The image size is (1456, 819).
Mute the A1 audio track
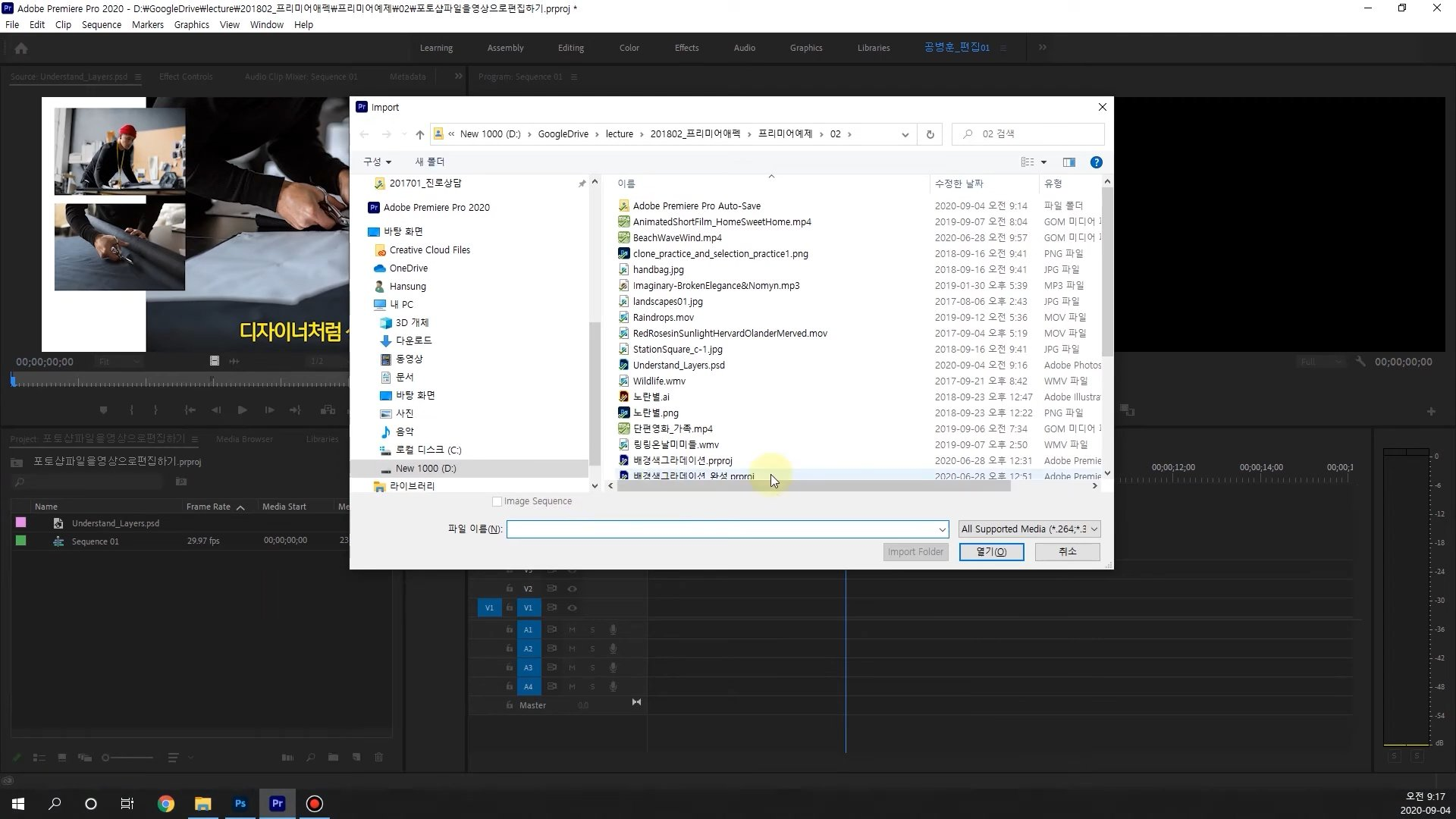point(572,630)
